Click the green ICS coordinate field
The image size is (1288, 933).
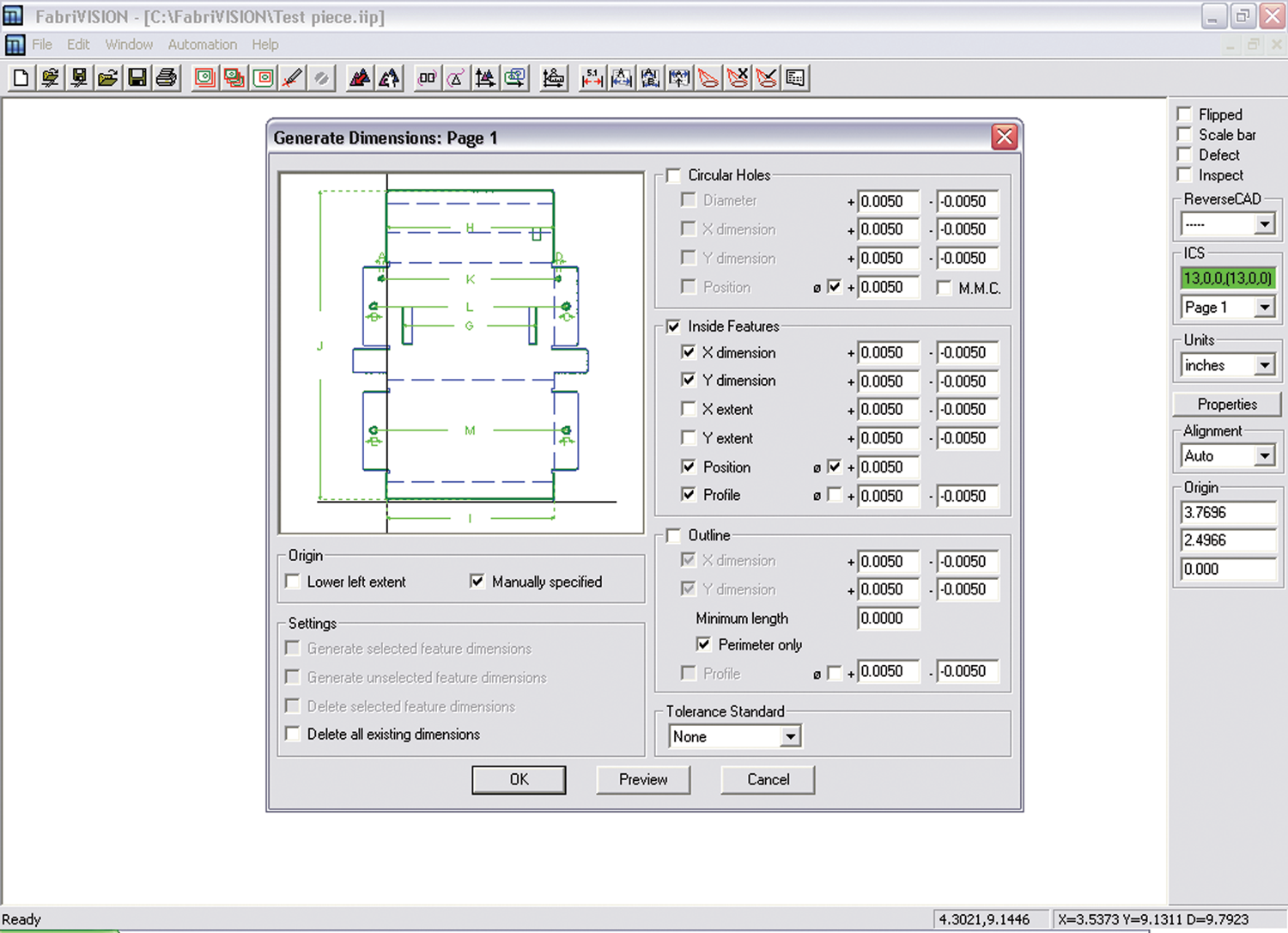click(x=1227, y=278)
